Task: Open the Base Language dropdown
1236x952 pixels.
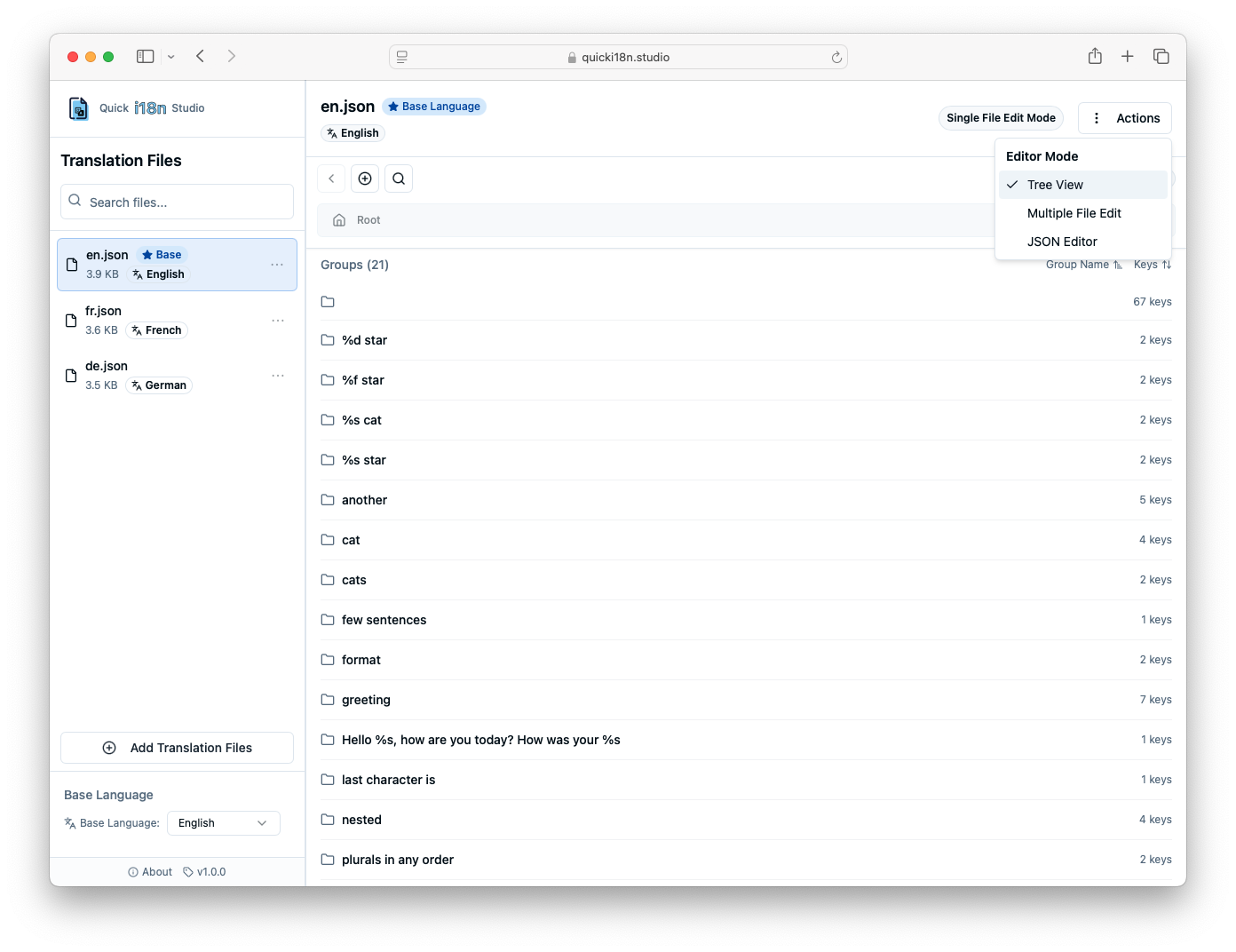Action: pos(223,822)
